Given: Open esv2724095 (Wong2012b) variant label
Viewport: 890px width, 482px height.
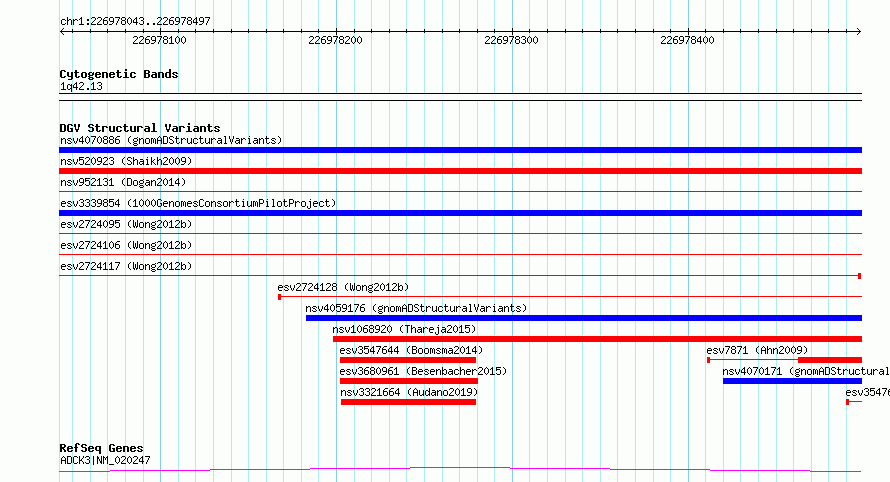Looking at the screenshot, I should tap(126, 224).
